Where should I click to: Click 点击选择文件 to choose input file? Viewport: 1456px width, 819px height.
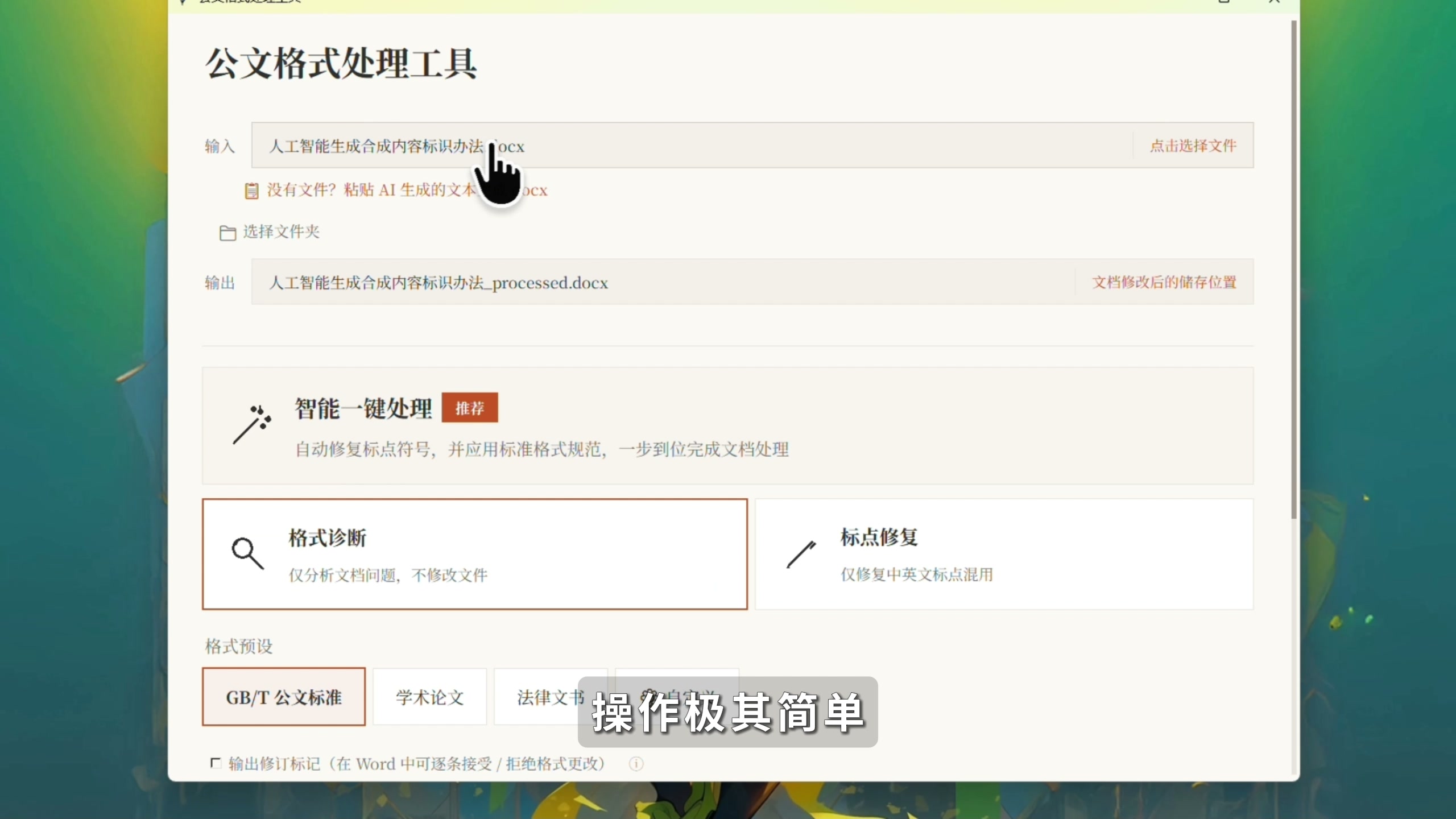[1193, 146]
